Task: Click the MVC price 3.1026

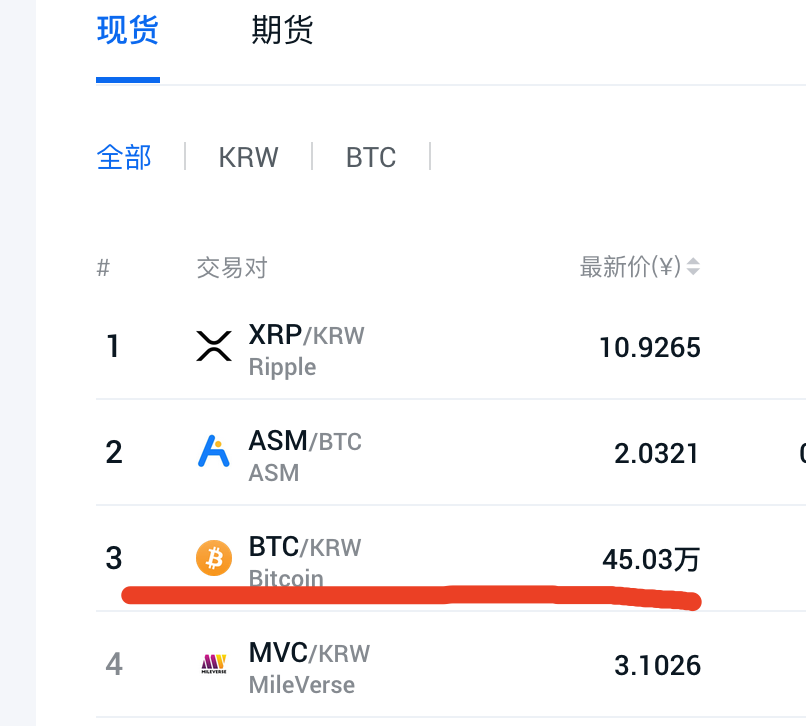Action: coord(657,665)
